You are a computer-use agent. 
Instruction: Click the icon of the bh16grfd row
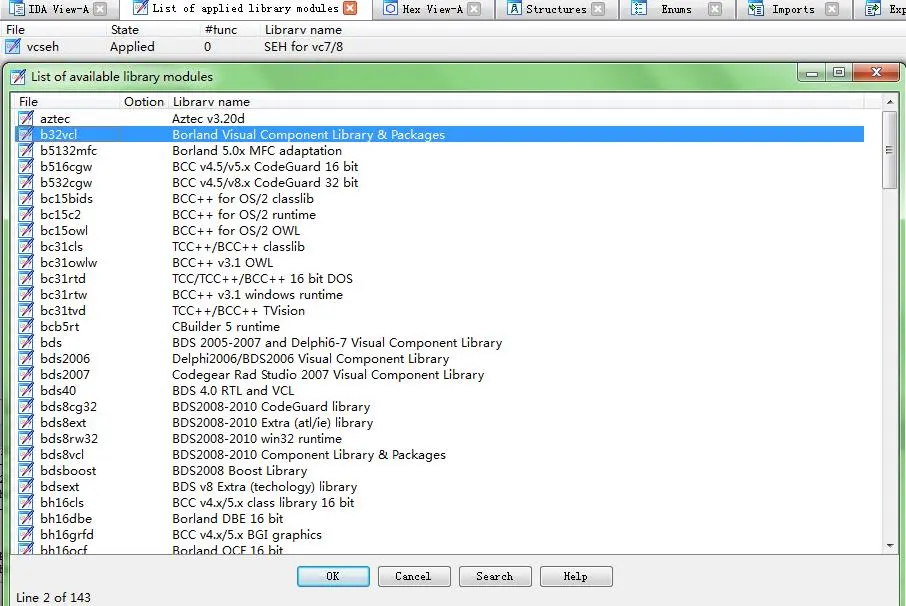click(x=25, y=534)
